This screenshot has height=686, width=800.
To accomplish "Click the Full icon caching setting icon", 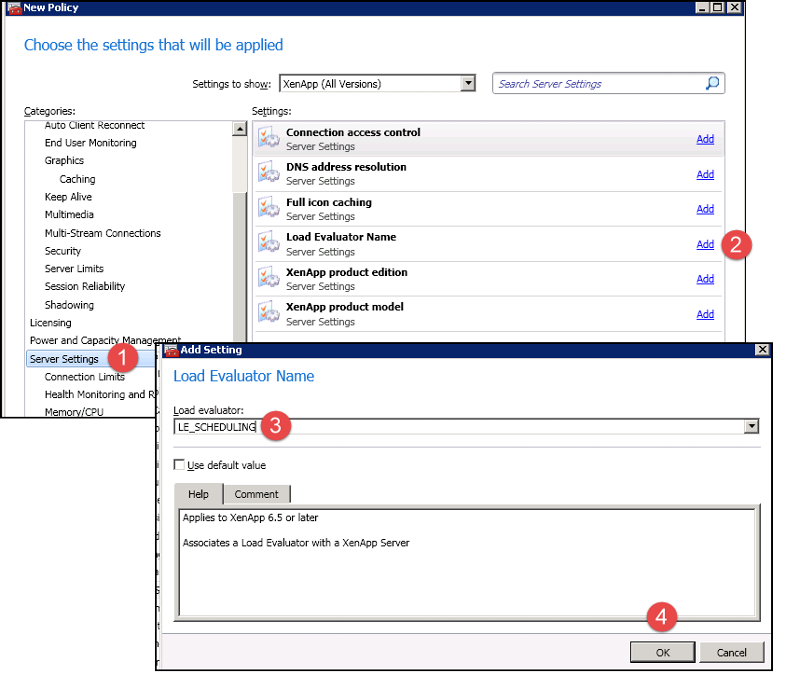I will [268, 208].
